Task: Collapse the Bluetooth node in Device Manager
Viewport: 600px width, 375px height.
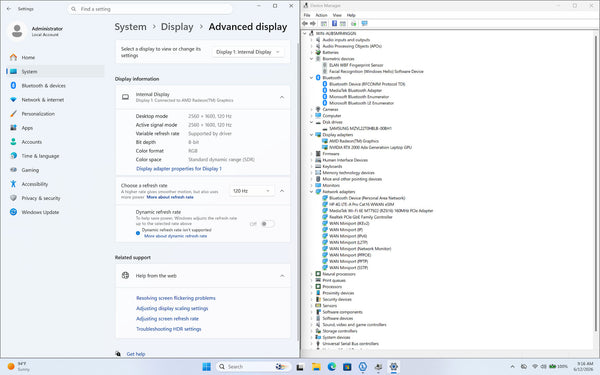Action: pyautogui.click(x=311, y=78)
